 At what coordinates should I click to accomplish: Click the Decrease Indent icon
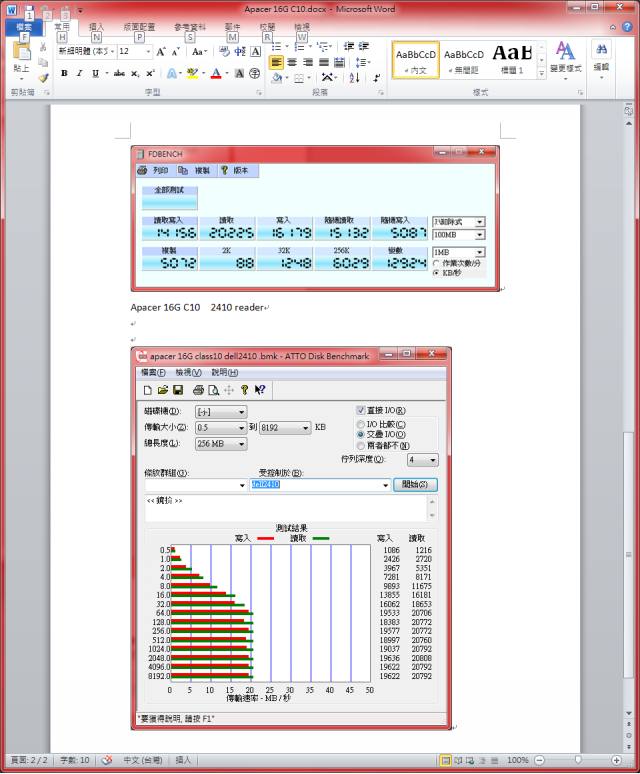click(x=349, y=46)
